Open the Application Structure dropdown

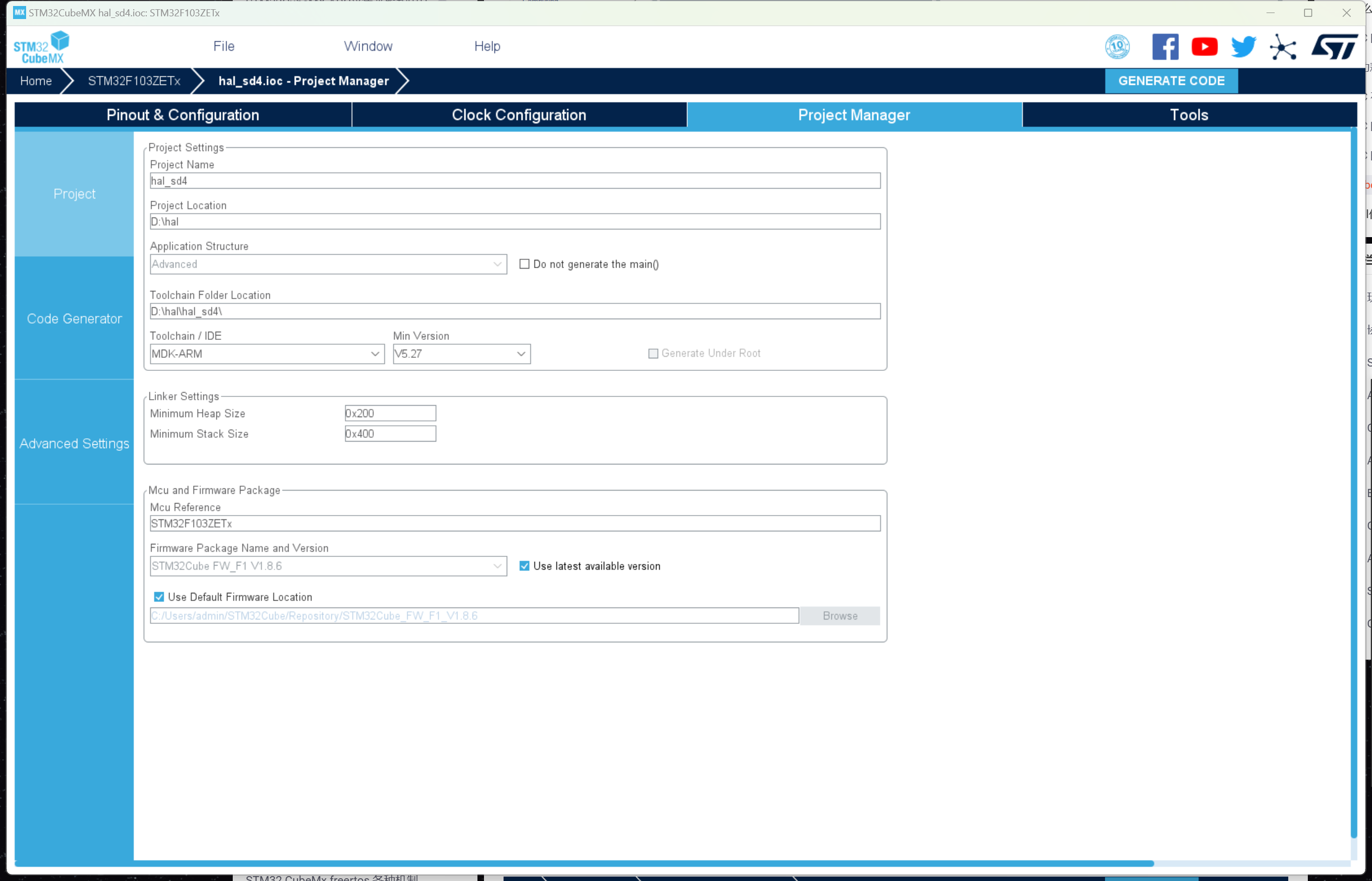point(328,264)
